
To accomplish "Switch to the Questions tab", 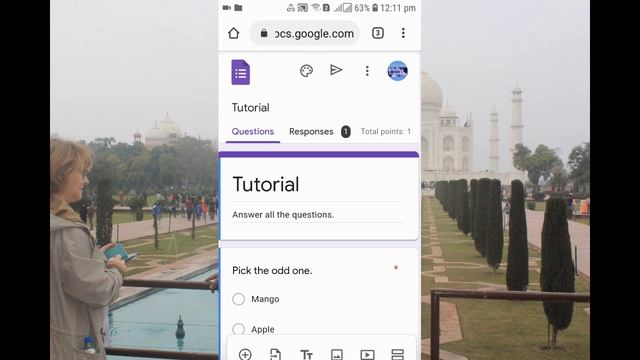I will click(253, 131).
